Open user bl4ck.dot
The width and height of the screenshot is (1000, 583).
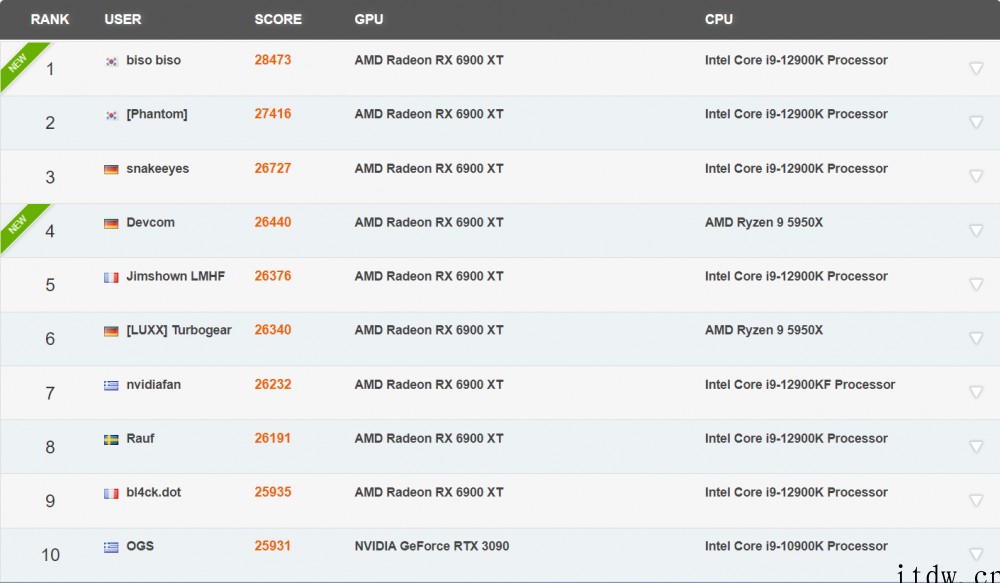[x=154, y=492]
